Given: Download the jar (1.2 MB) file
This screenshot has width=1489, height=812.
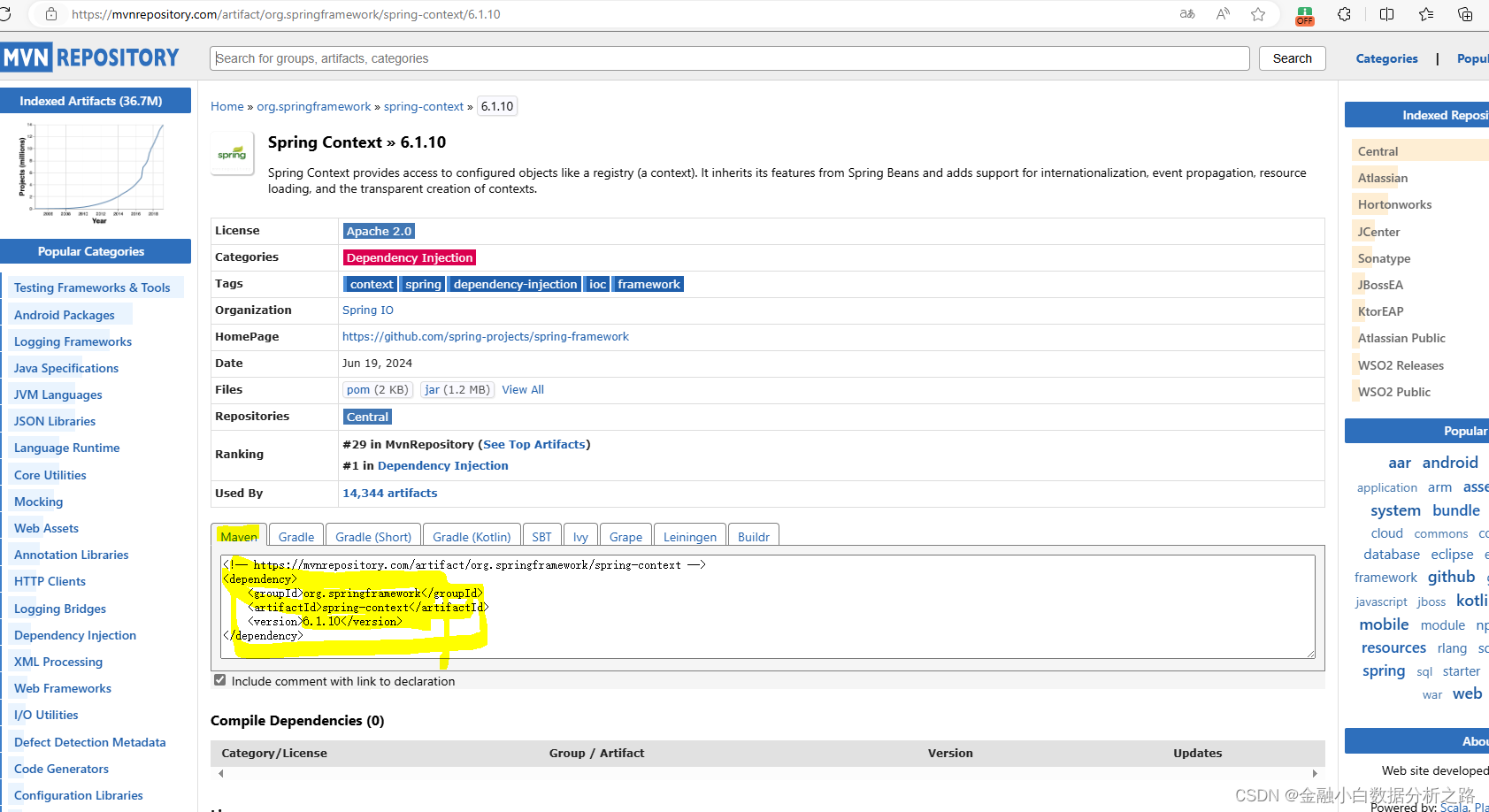Looking at the screenshot, I should click(x=457, y=389).
